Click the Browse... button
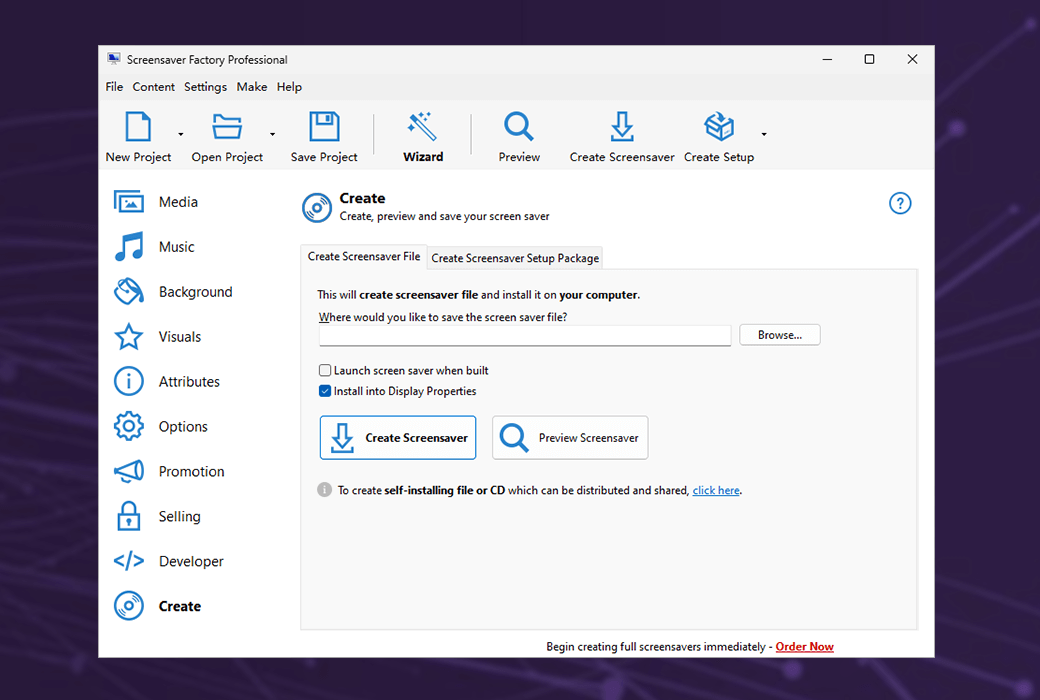This screenshot has width=1040, height=700. click(780, 335)
